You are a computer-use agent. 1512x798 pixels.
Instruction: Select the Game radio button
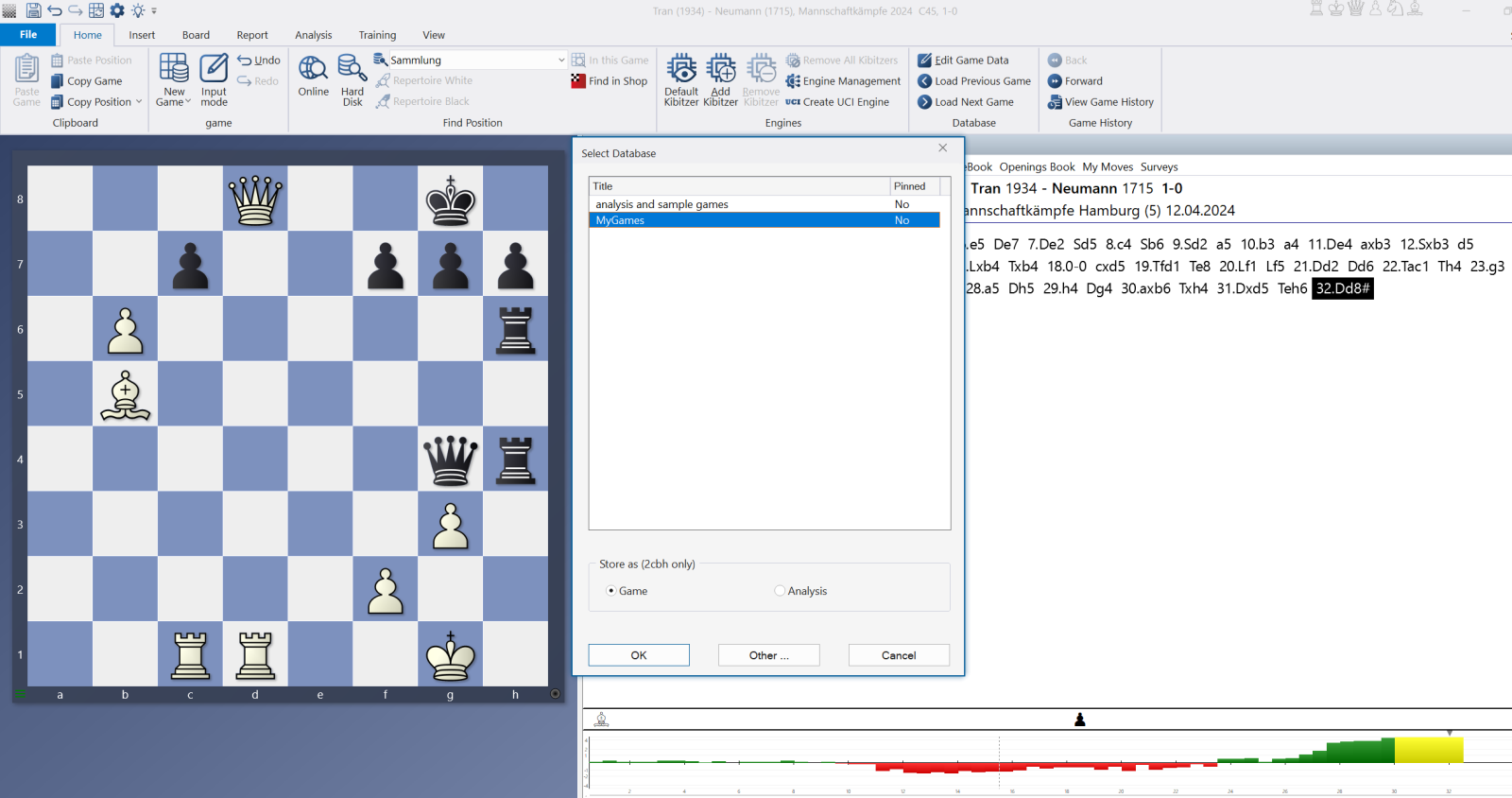click(611, 591)
